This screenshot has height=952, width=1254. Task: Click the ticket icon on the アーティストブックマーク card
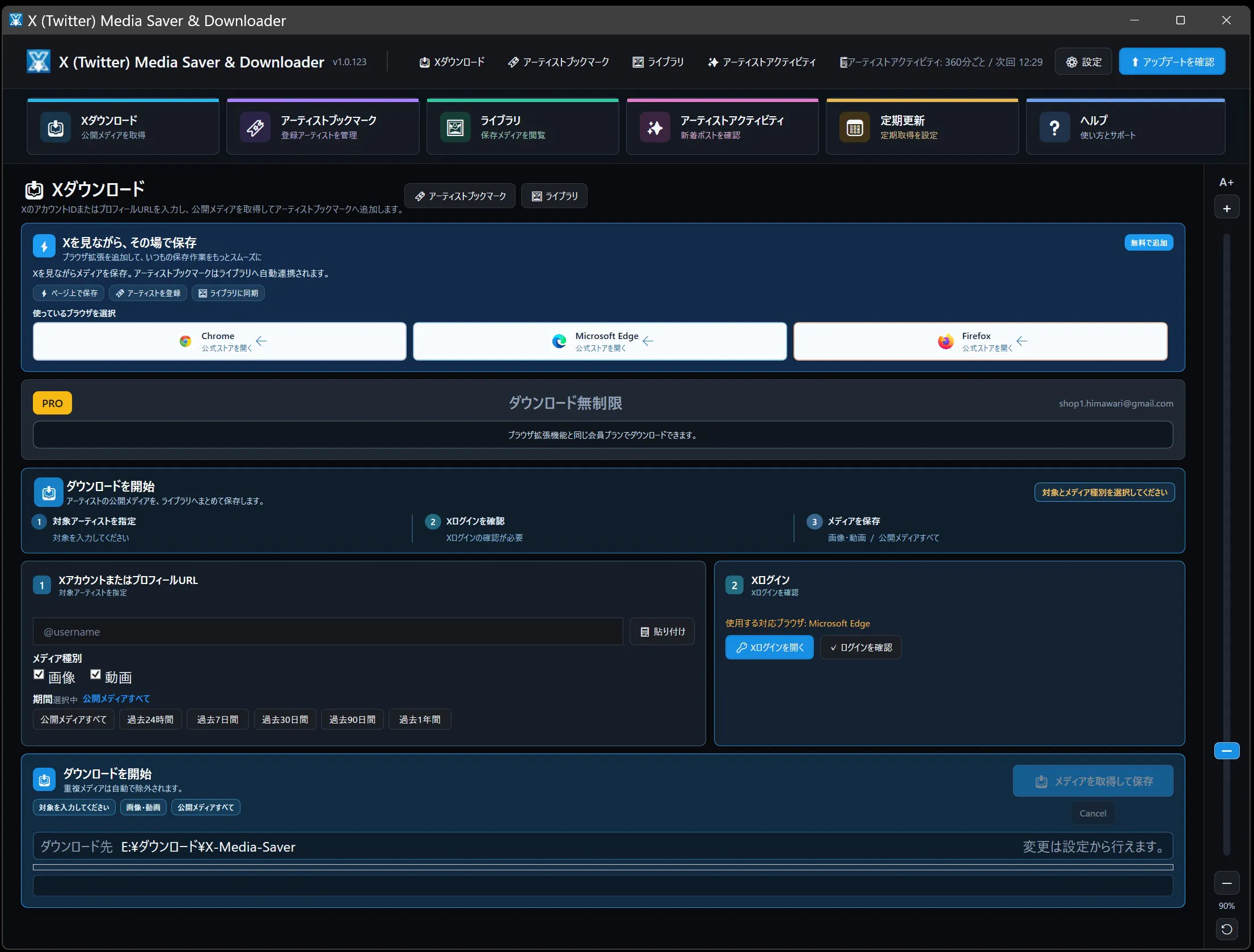tap(255, 128)
